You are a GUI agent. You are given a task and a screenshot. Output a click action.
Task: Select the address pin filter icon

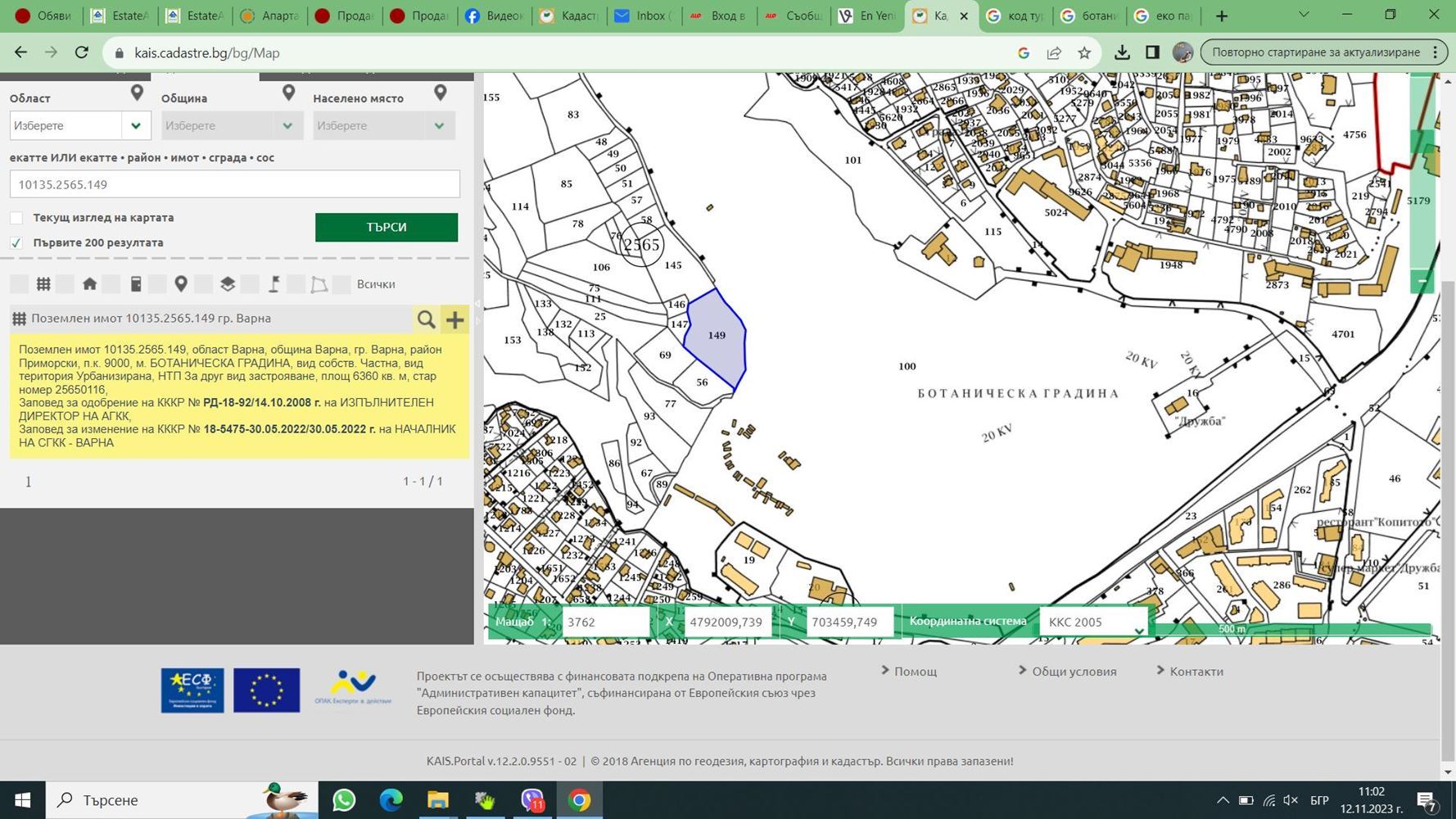pyautogui.click(x=181, y=284)
